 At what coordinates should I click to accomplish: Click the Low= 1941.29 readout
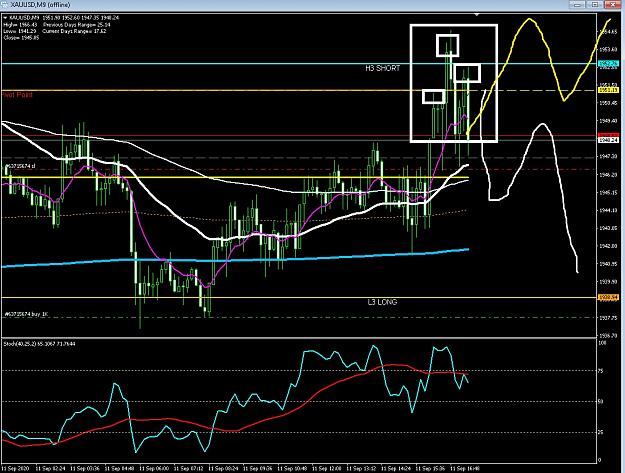[x=18, y=31]
